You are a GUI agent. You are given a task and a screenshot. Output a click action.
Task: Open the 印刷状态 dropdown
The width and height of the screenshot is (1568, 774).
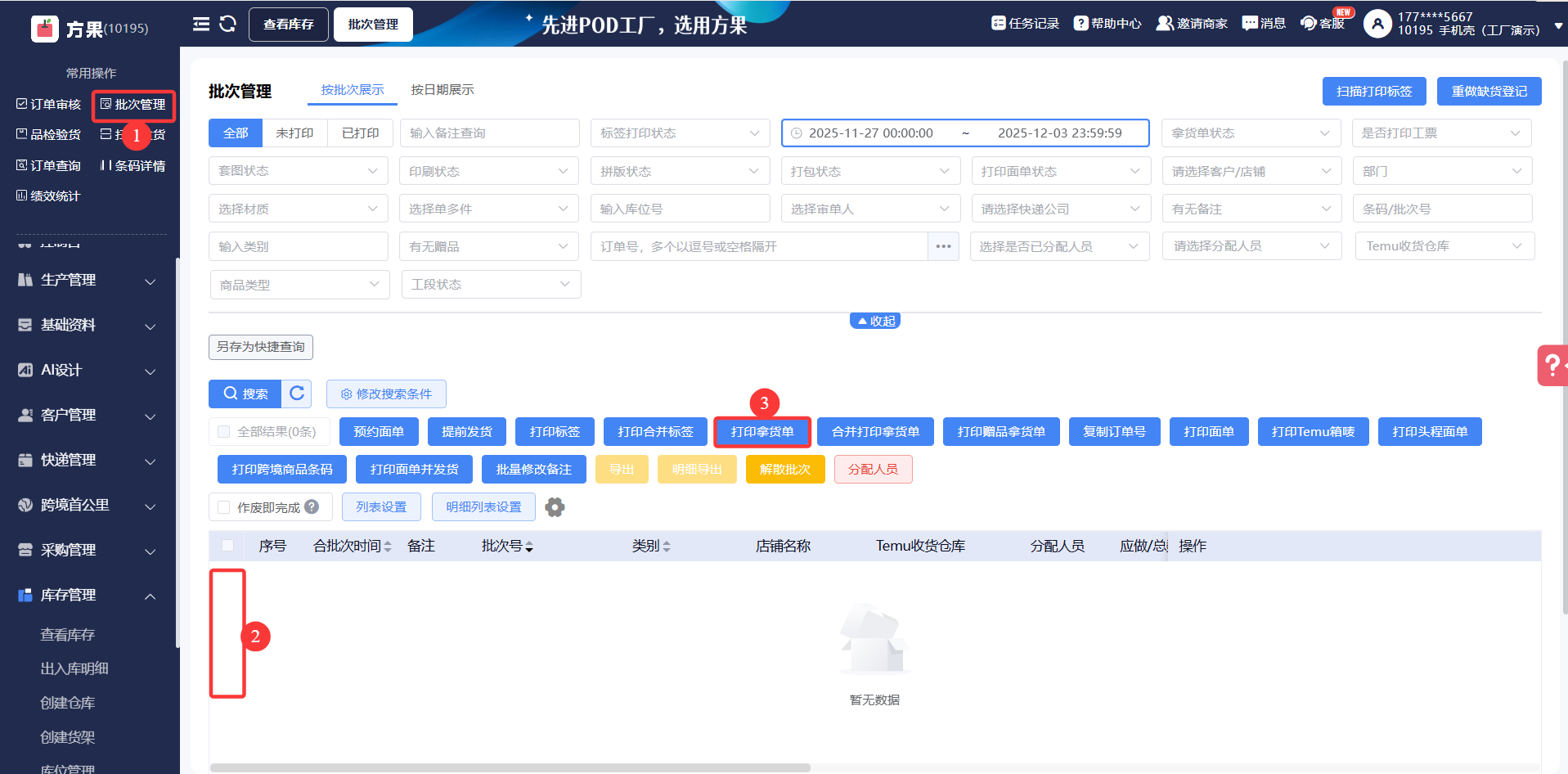pyautogui.click(x=489, y=171)
